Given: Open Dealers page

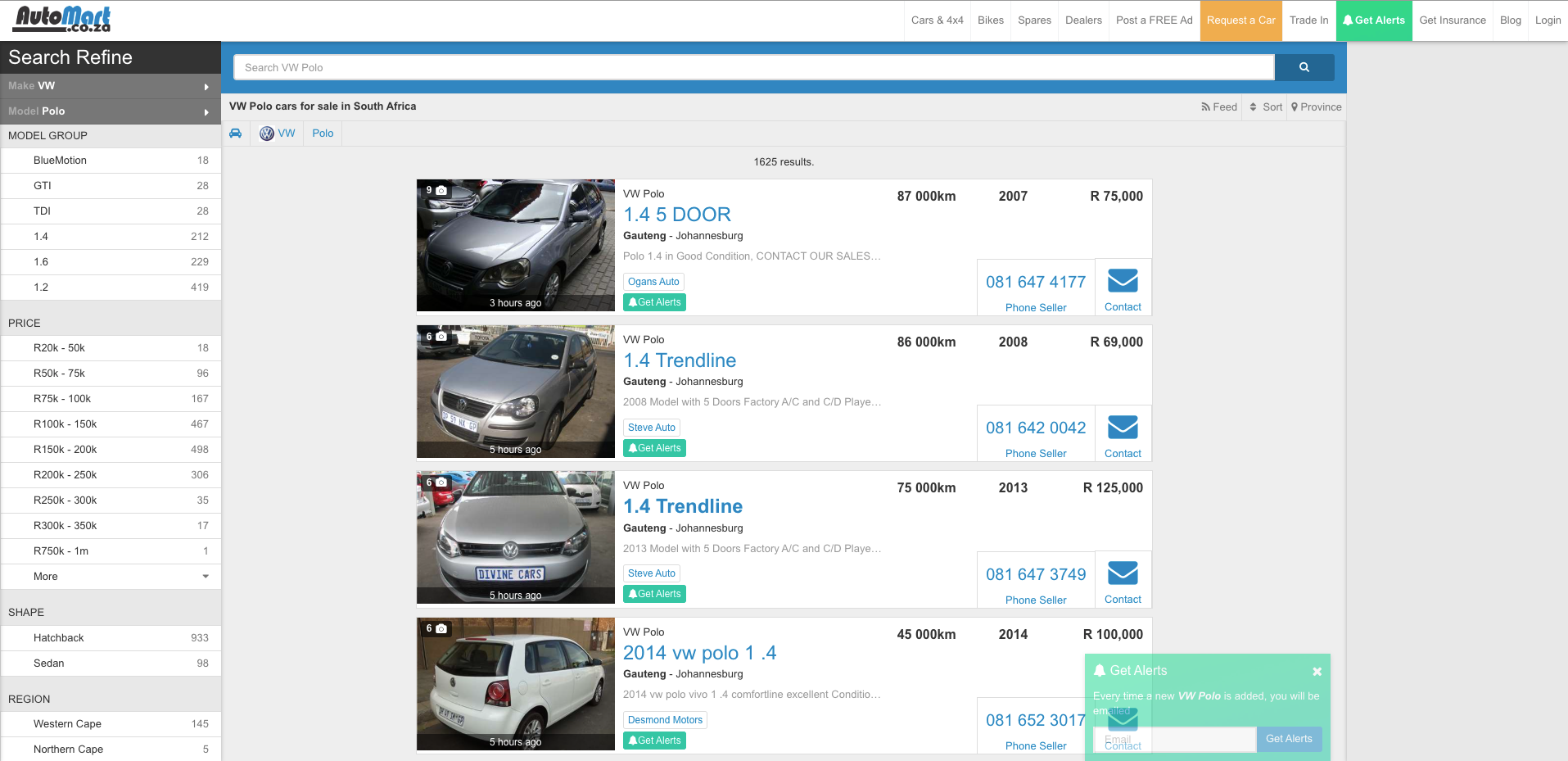Looking at the screenshot, I should click(x=1084, y=20).
